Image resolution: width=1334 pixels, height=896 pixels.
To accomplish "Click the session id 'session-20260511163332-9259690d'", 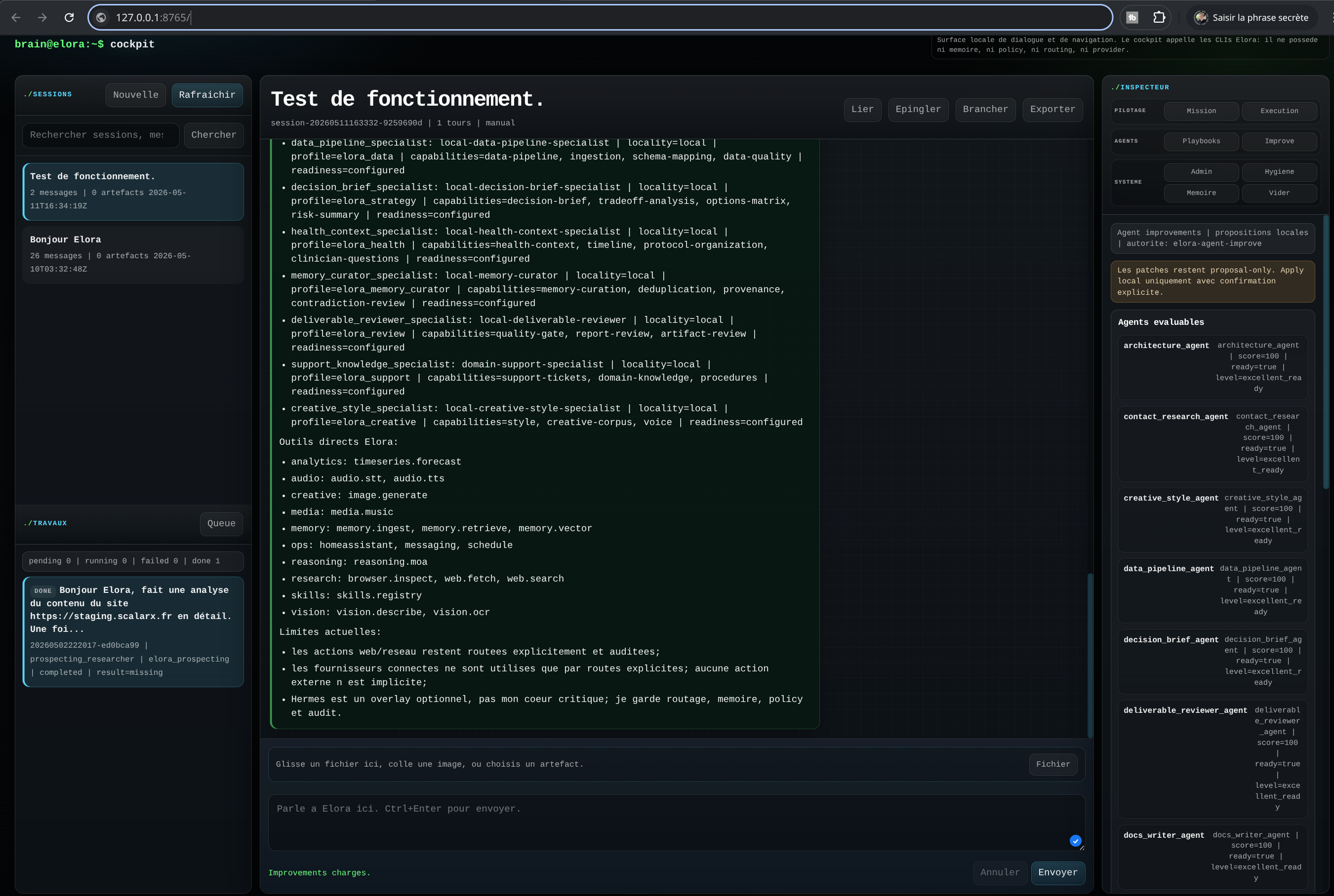I will tap(346, 123).
